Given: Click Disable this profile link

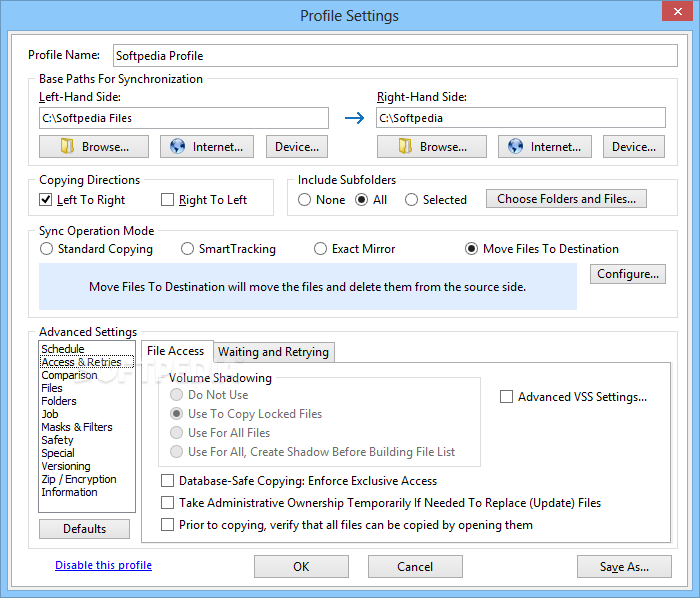Looking at the screenshot, I should click(104, 565).
